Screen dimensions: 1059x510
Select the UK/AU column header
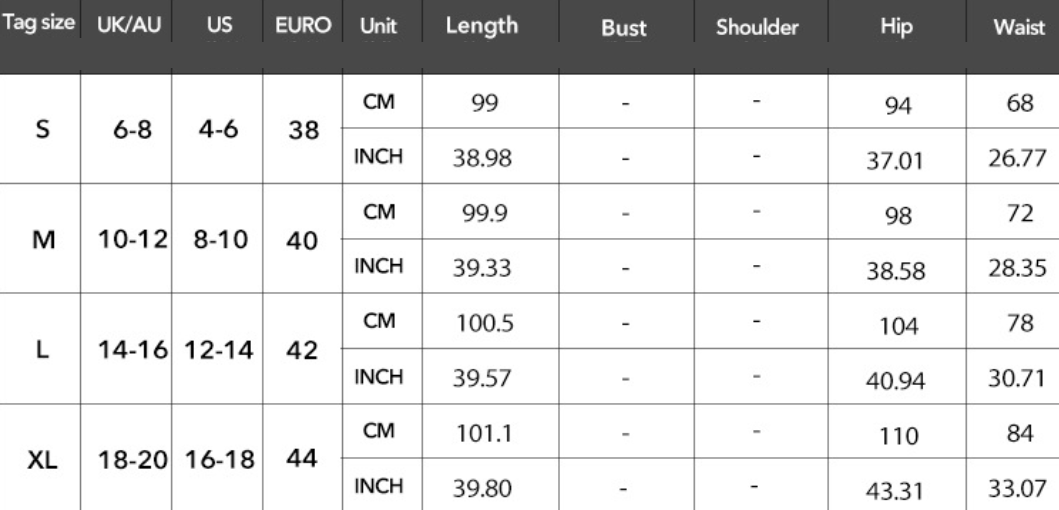click(x=129, y=25)
